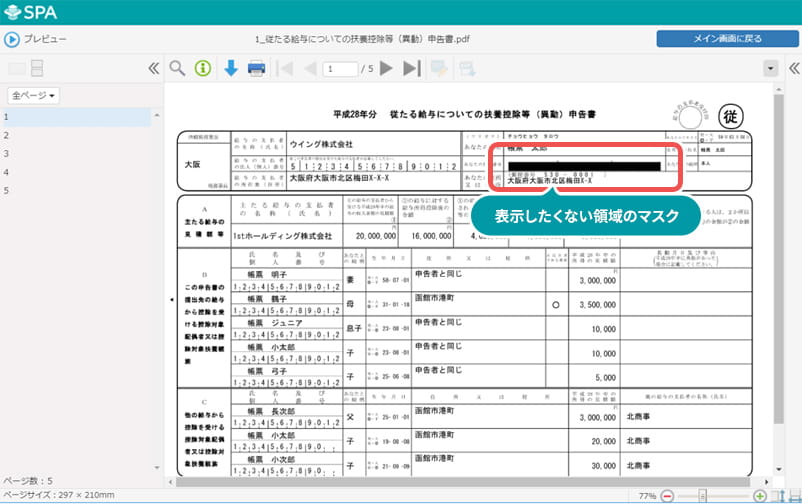
Task: Select page 4 in the page list
Action: point(76,172)
